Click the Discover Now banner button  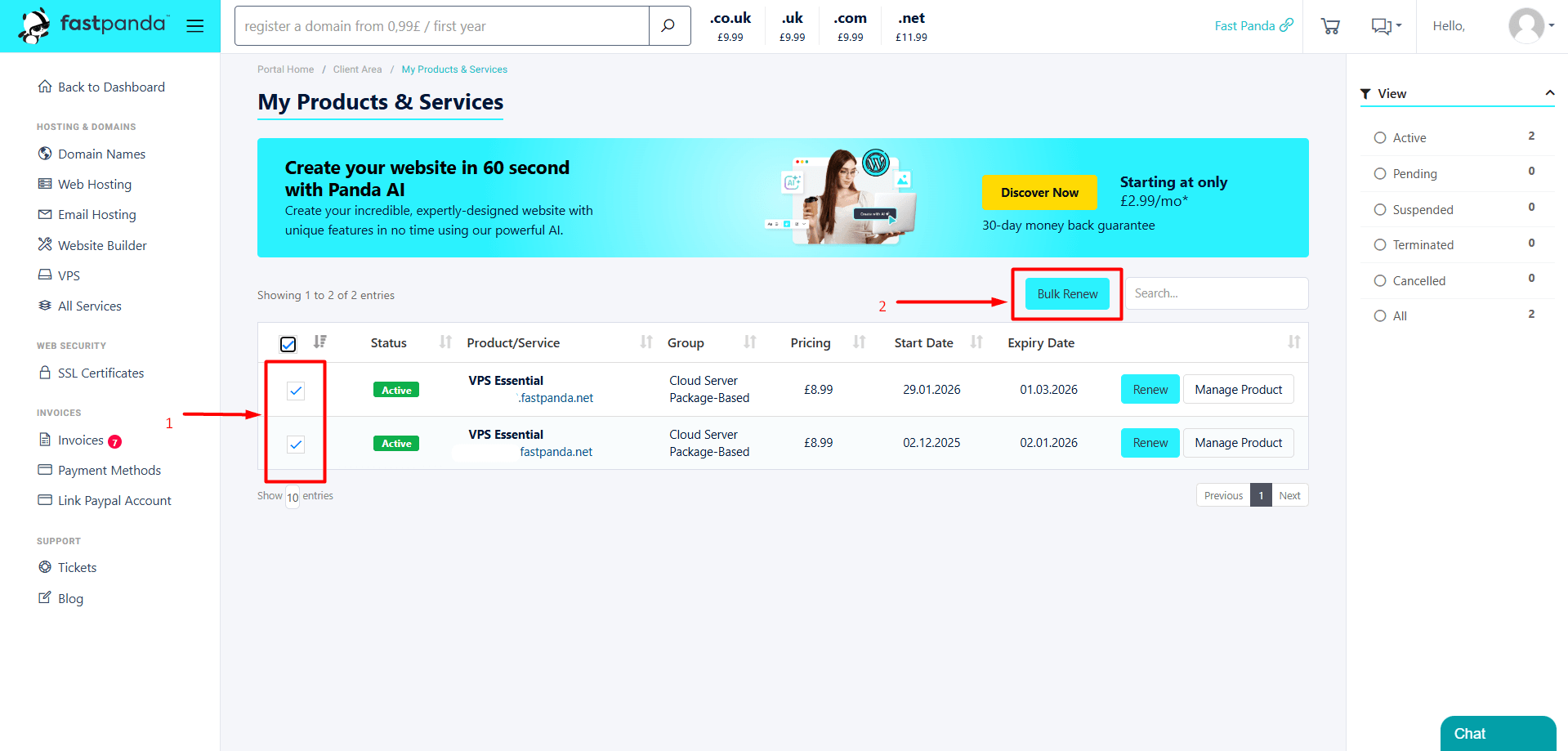1039,193
